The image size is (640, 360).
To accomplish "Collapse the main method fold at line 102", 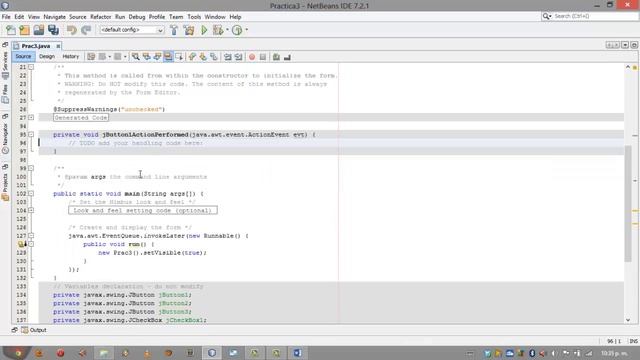I will [31, 193].
